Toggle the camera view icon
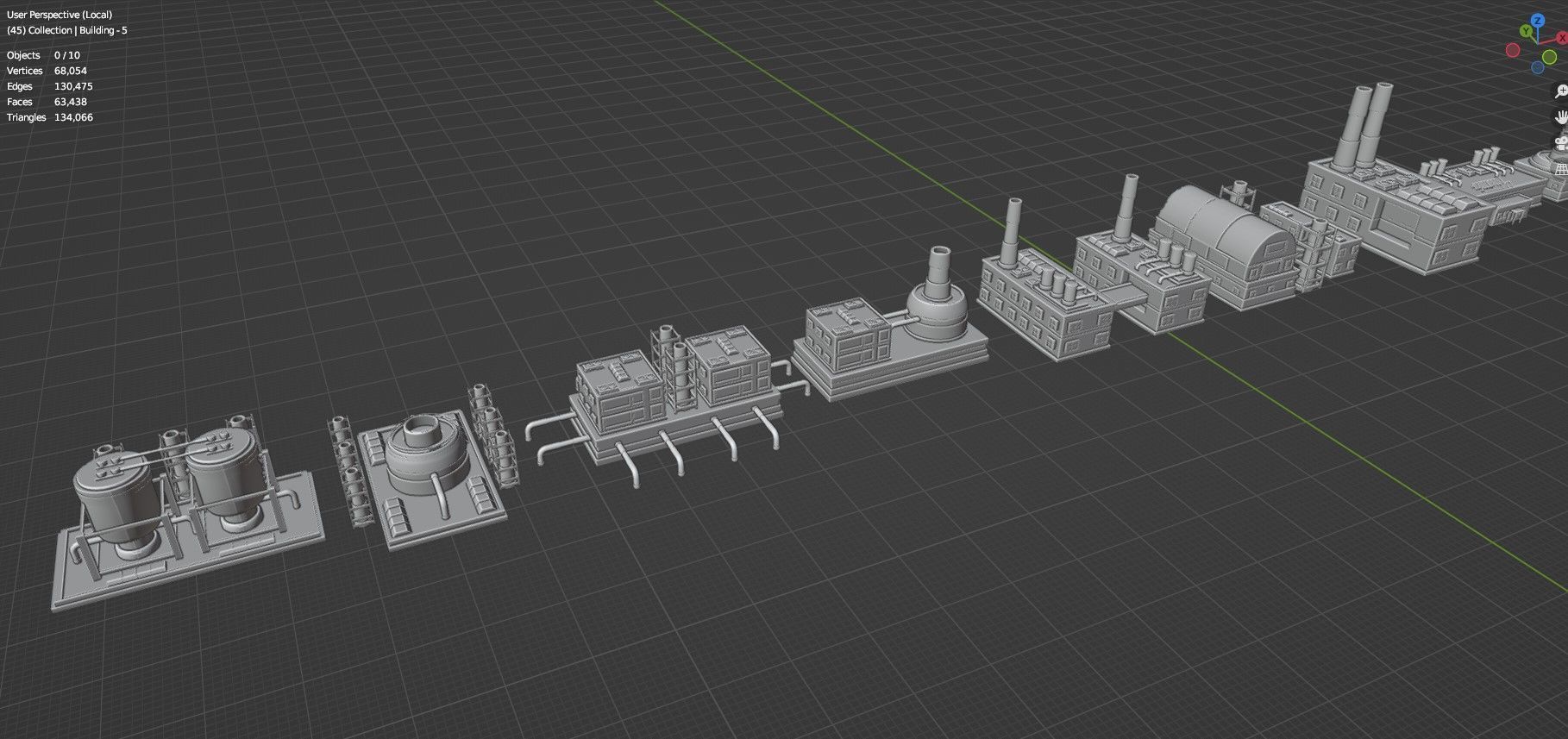This screenshot has height=739, width=1568. click(x=1561, y=143)
